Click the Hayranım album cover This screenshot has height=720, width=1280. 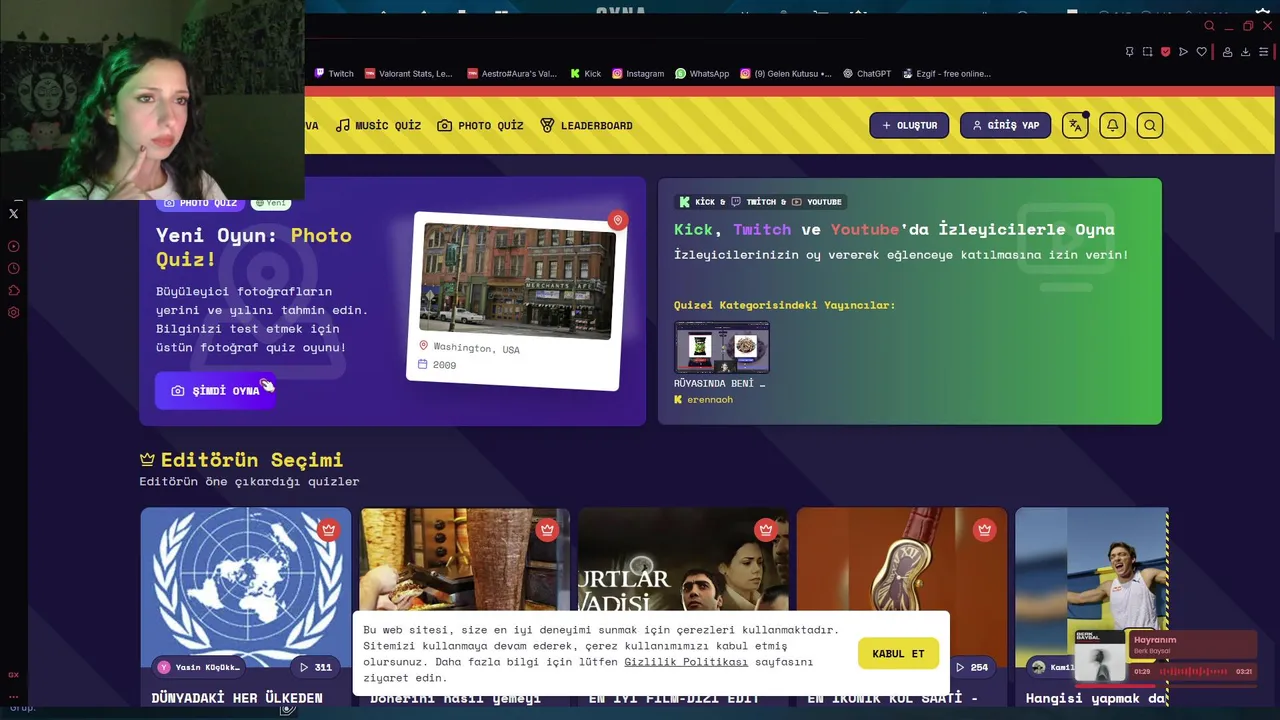coord(1100,657)
